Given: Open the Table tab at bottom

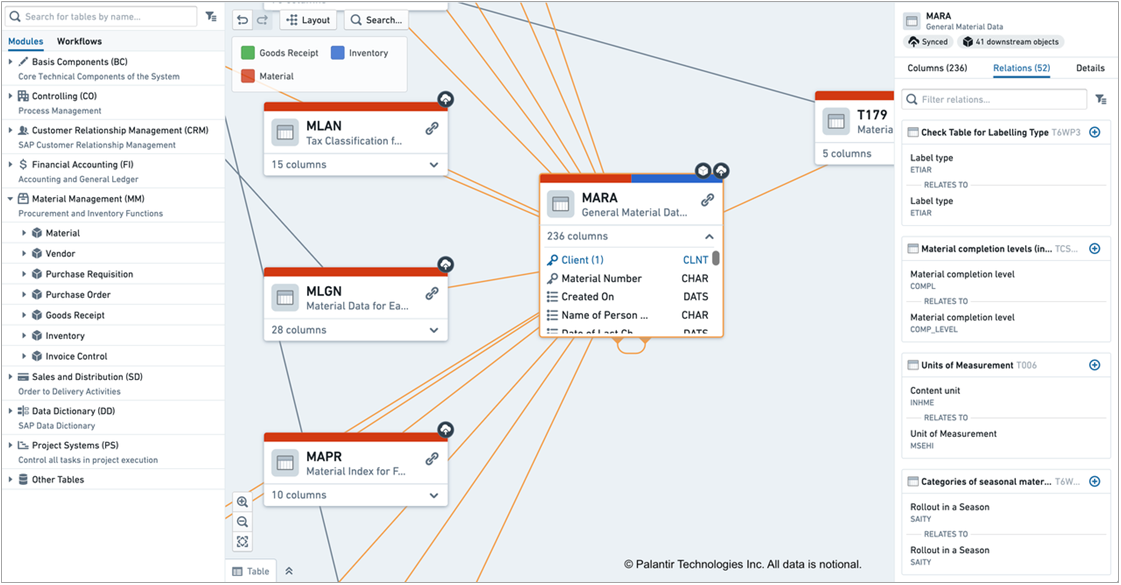Looking at the screenshot, I should click(x=251, y=571).
